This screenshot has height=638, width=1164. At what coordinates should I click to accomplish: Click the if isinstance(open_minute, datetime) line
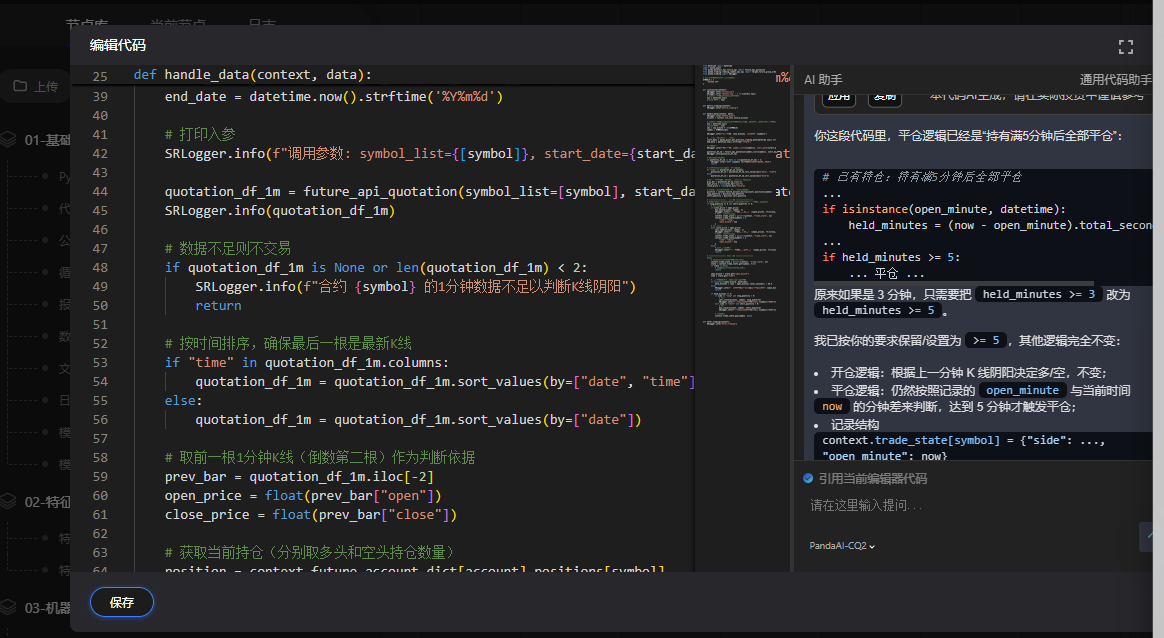click(x=944, y=209)
